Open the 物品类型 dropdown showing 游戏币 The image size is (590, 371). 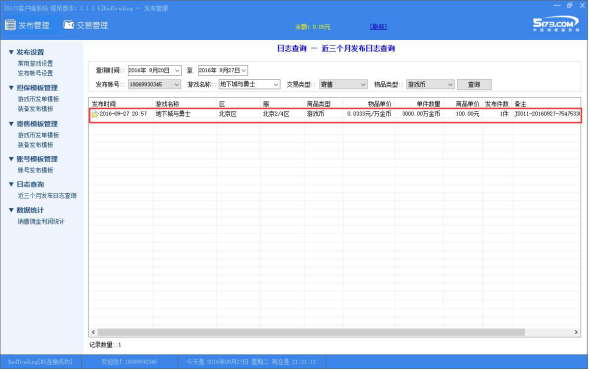pos(430,84)
